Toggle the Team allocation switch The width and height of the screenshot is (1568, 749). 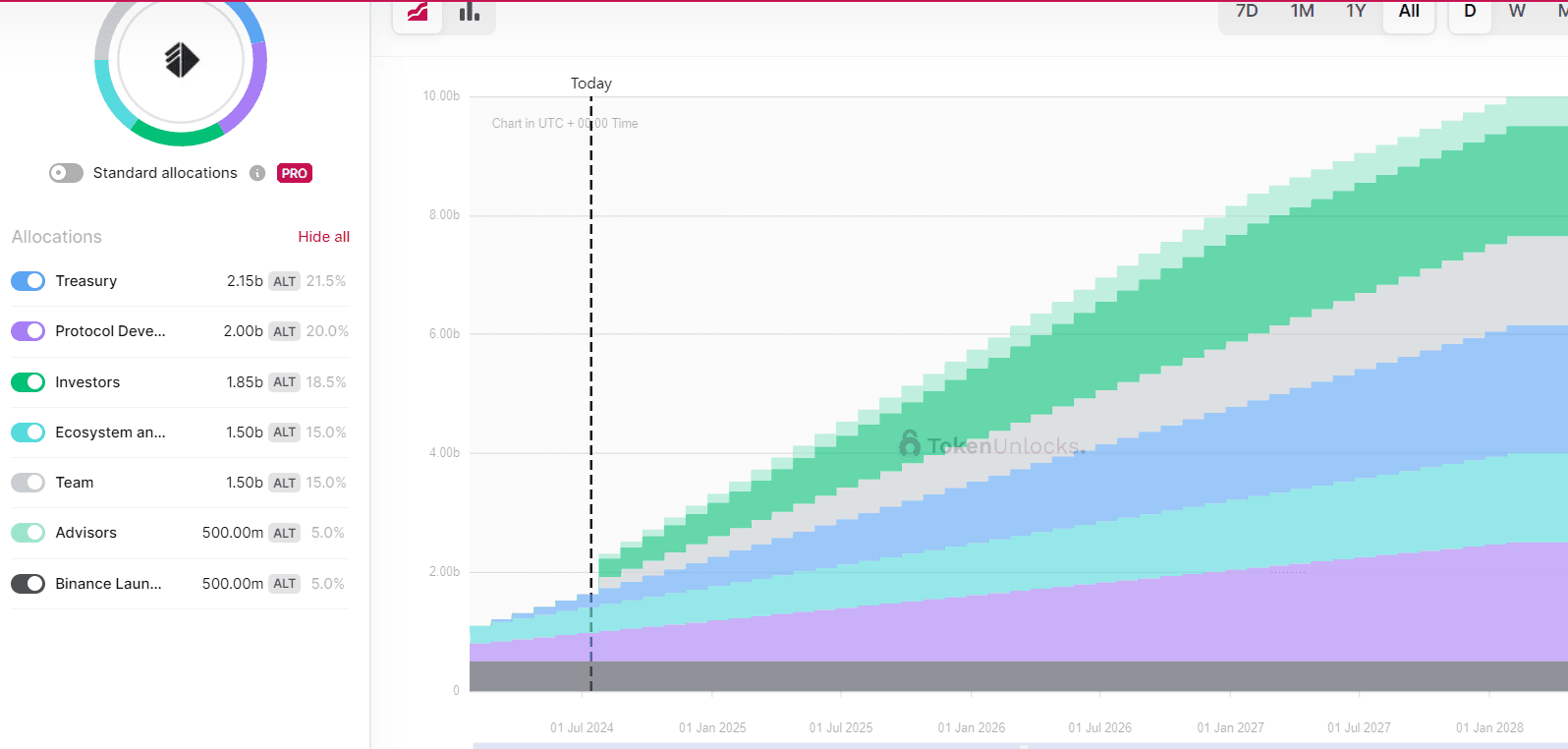tap(28, 483)
